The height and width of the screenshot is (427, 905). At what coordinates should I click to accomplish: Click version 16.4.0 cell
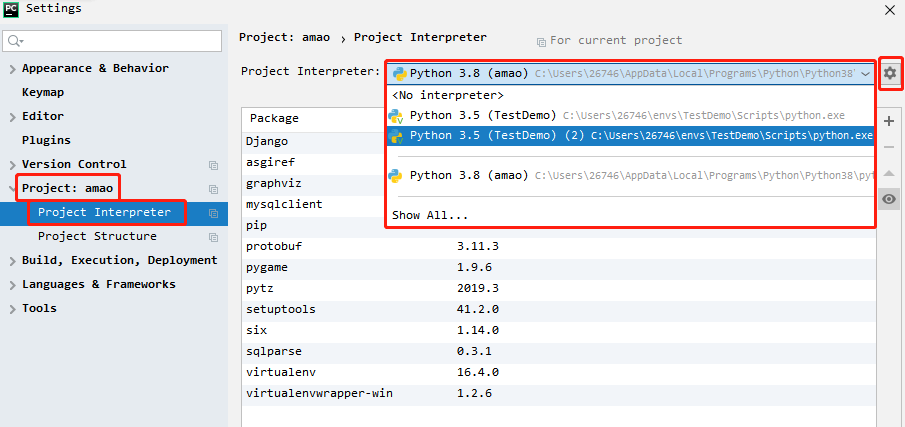coord(477,372)
